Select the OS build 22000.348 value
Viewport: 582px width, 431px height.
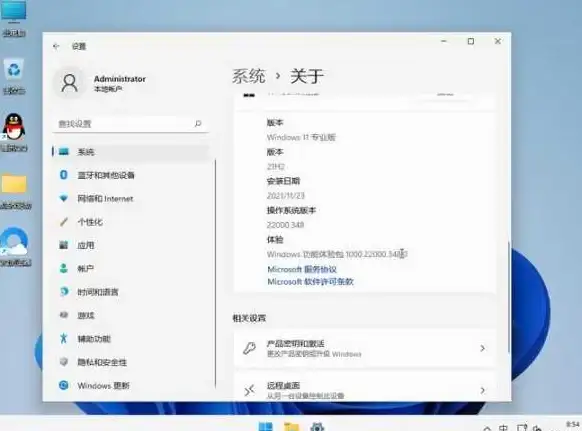click(x=285, y=225)
